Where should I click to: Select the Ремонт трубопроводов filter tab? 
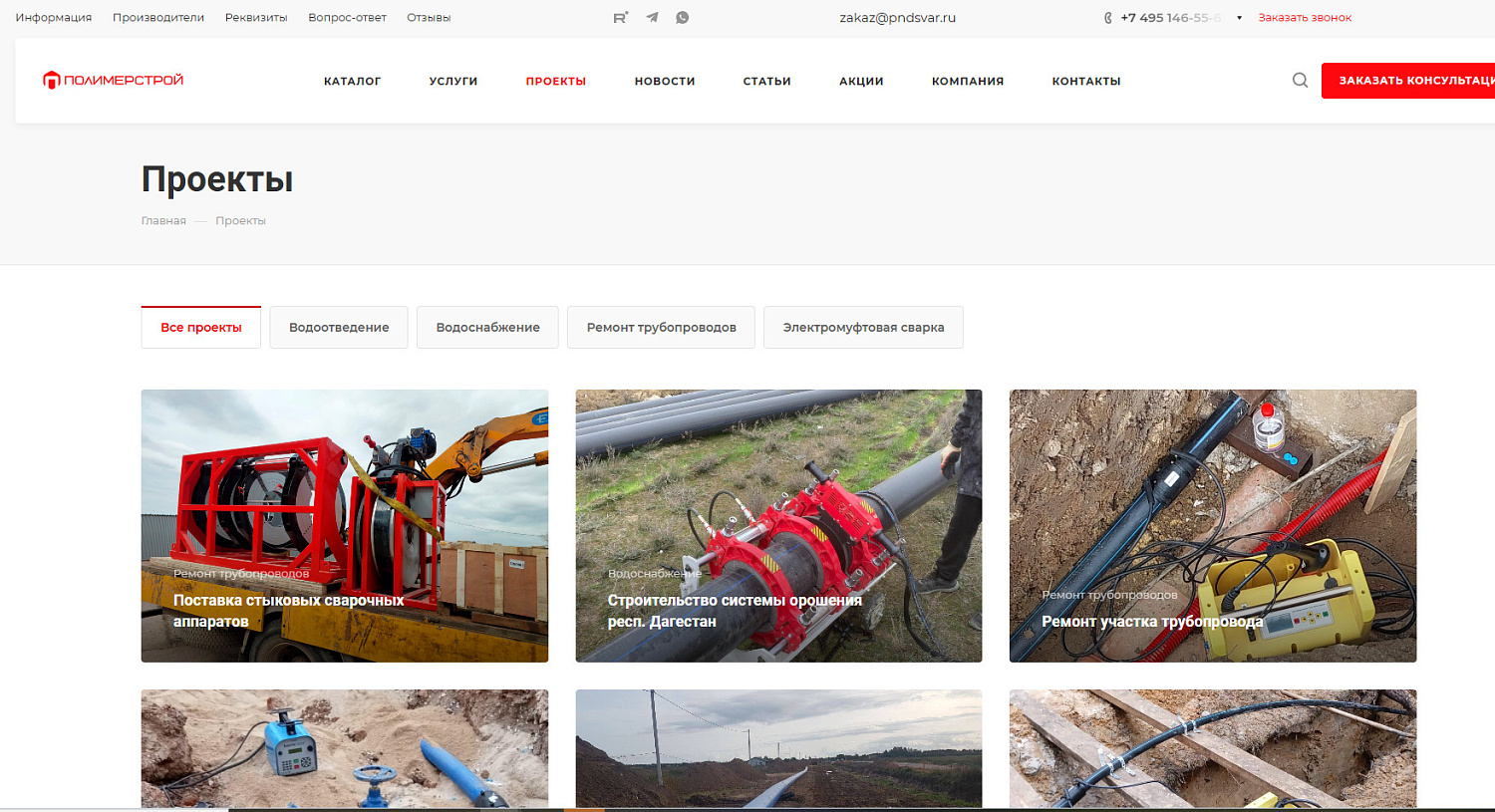pos(661,328)
